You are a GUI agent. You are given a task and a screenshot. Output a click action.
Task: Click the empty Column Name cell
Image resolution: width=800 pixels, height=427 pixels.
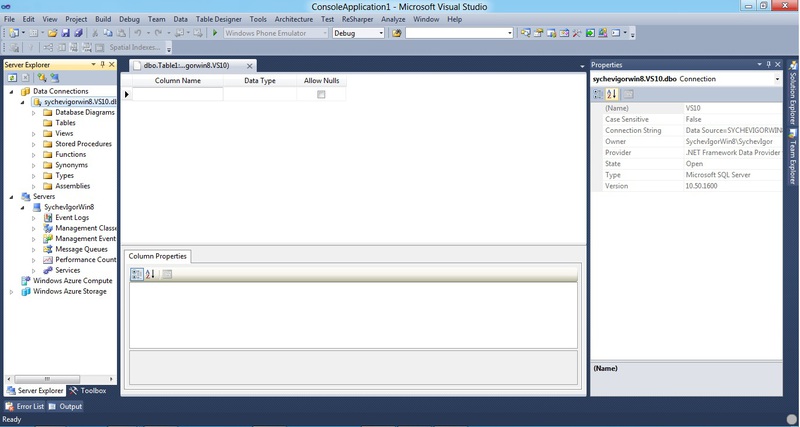pyautogui.click(x=178, y=94)
